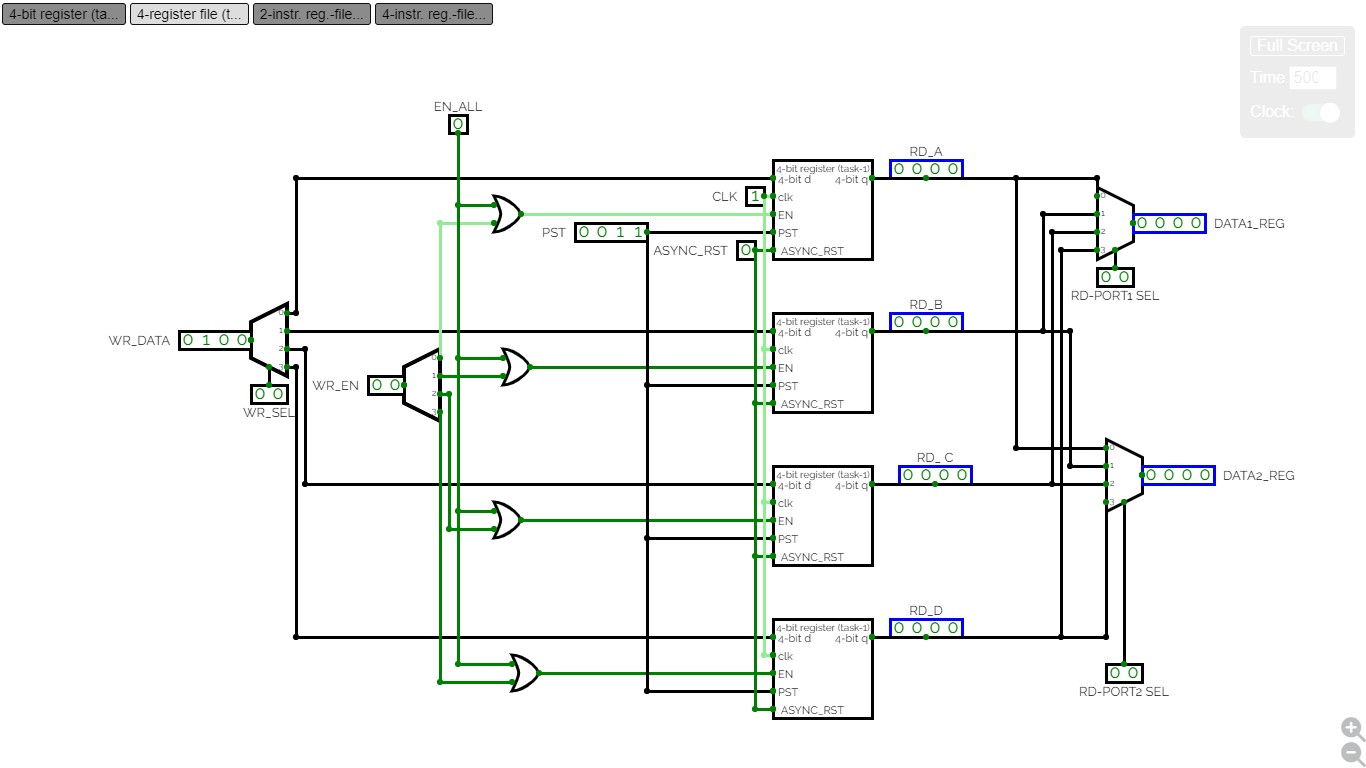
Task: Toggle the EN_ALL input bit
Action: pyautogui.click(x=458, y=124)
